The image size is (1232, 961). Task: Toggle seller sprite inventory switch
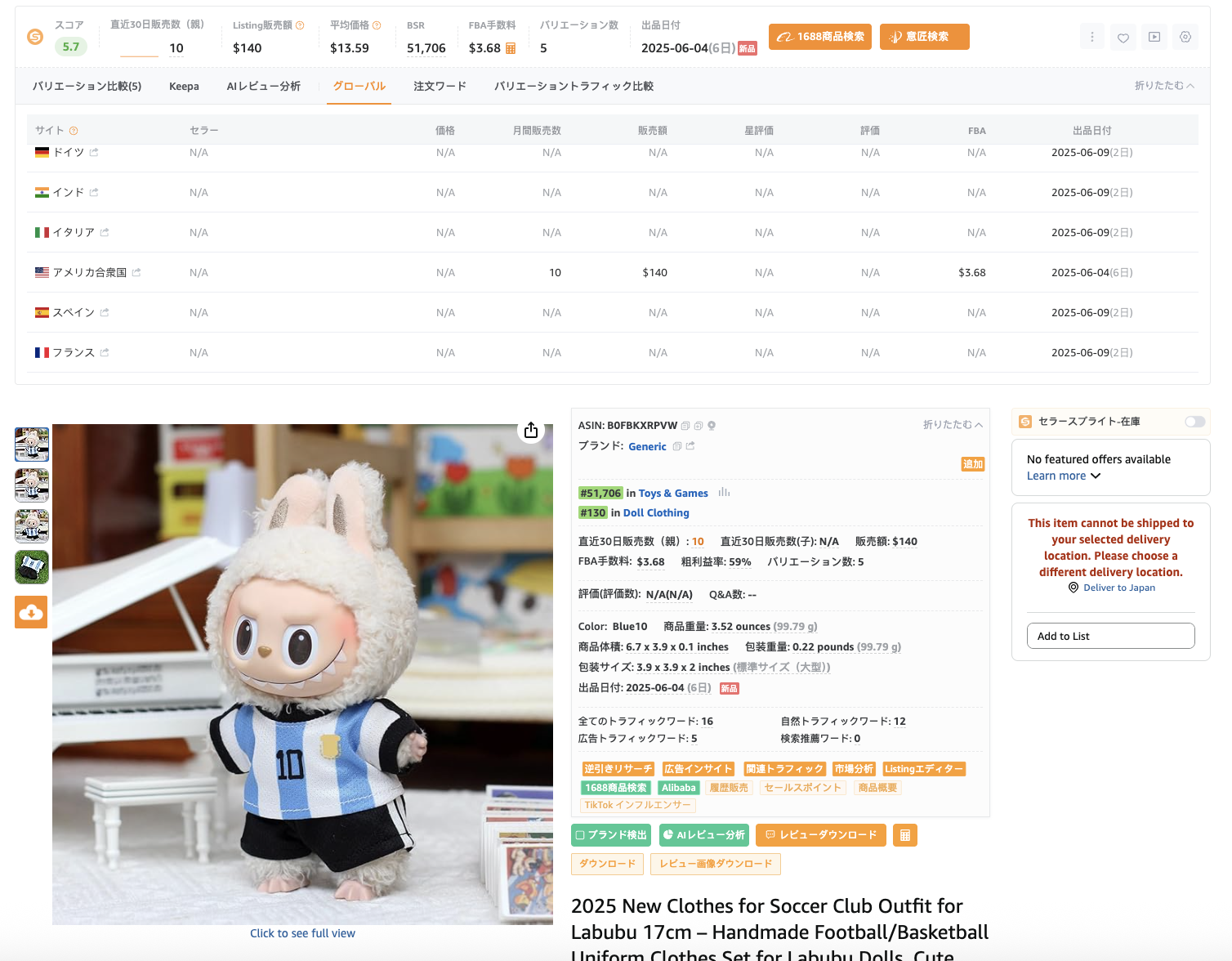1195,422
